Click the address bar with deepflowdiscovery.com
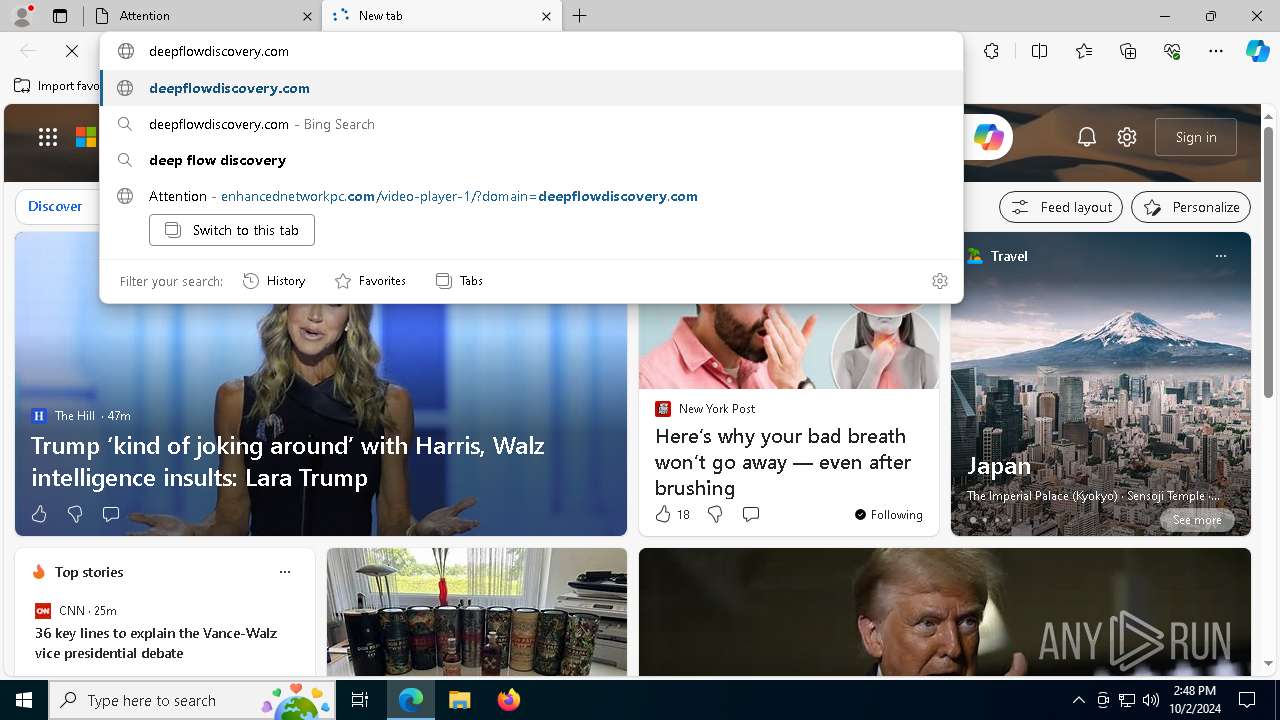1280x720 pixels. [531, 51]
